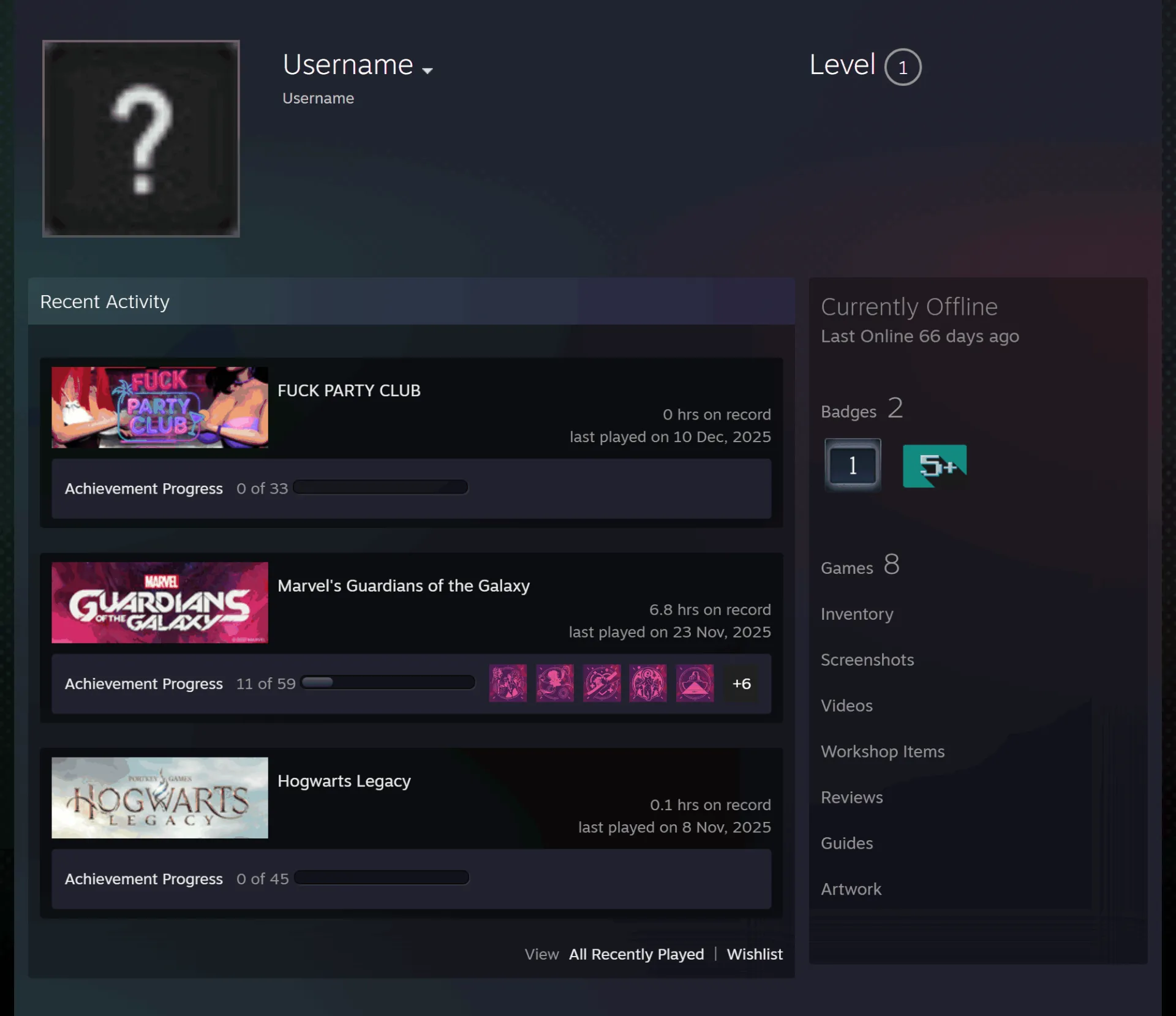The width and height of the screenshot is (1176, 1016).
Task: Open first Guardians of the Galaxy achievement icon
Action: pyautogui.click(x=508, y=683)
